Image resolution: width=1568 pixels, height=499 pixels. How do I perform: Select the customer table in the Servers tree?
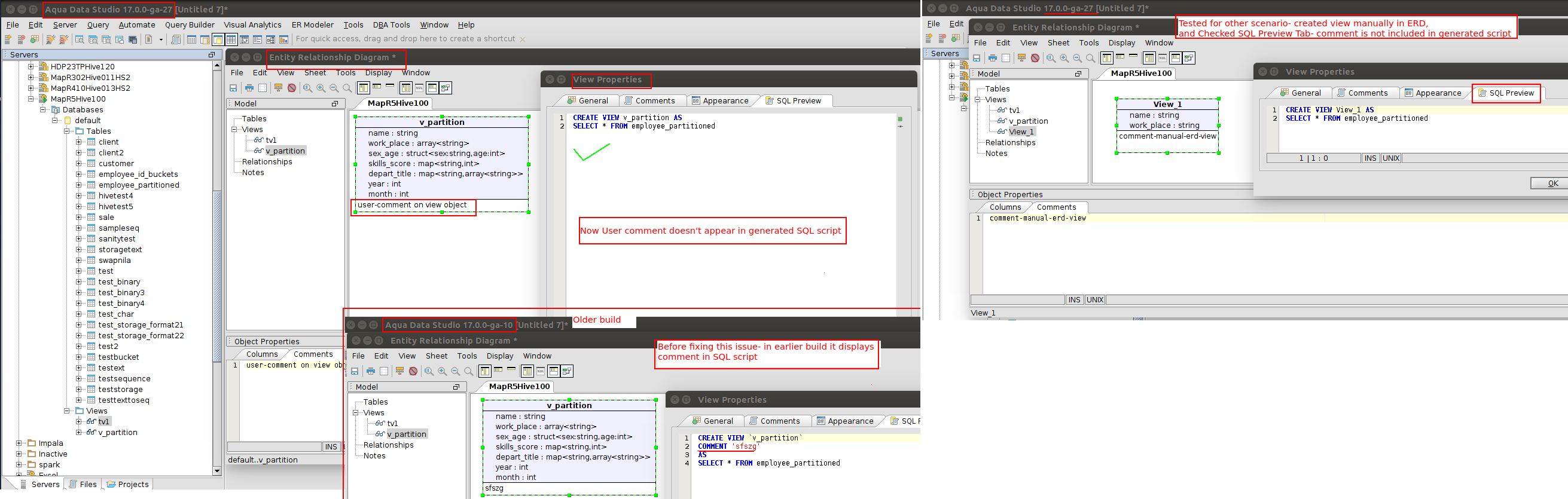[116, 164]
